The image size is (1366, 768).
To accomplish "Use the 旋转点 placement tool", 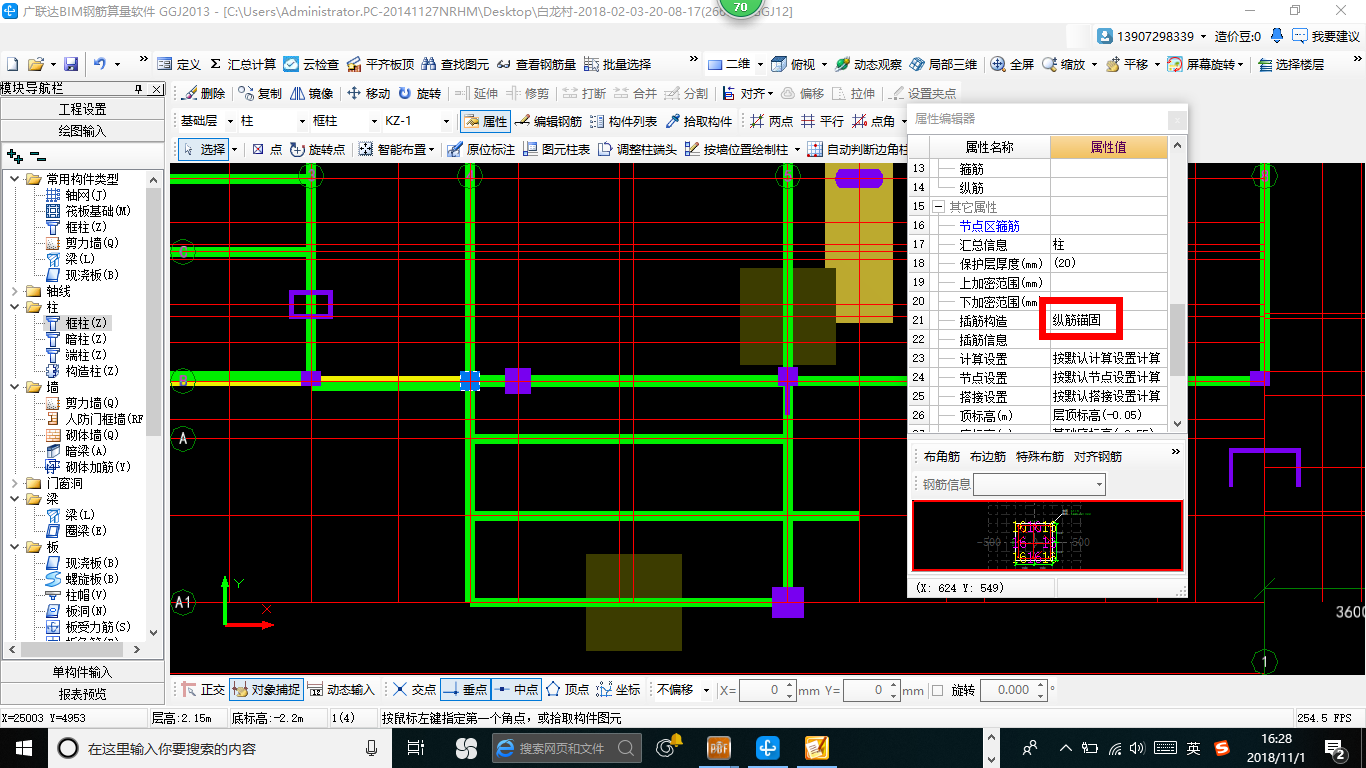I will [x=317, y=149].
